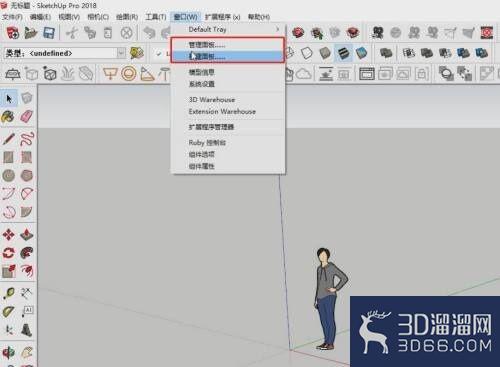This screenshot has width=500, height=367.
Task: Open the 文件(F) menu
Action: [12, 17]
